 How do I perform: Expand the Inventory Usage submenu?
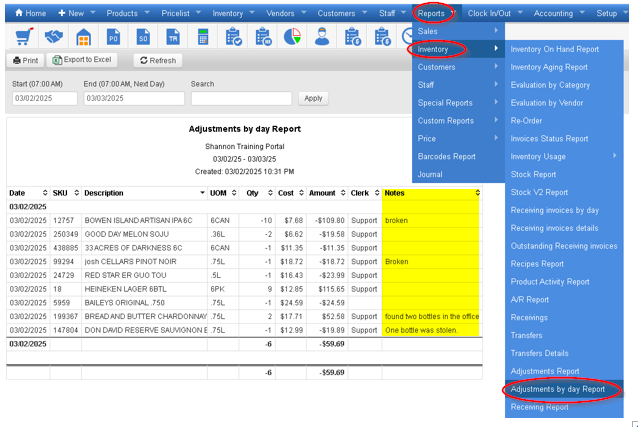click(x=564, y=157)
